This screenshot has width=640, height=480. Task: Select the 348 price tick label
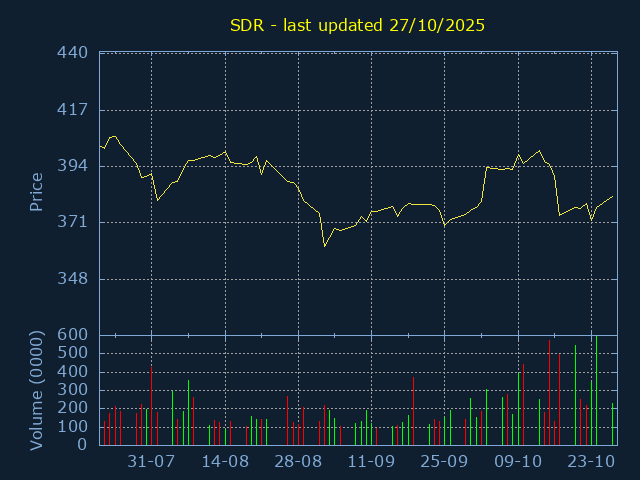pyautogui.click(x=73, y=279)
